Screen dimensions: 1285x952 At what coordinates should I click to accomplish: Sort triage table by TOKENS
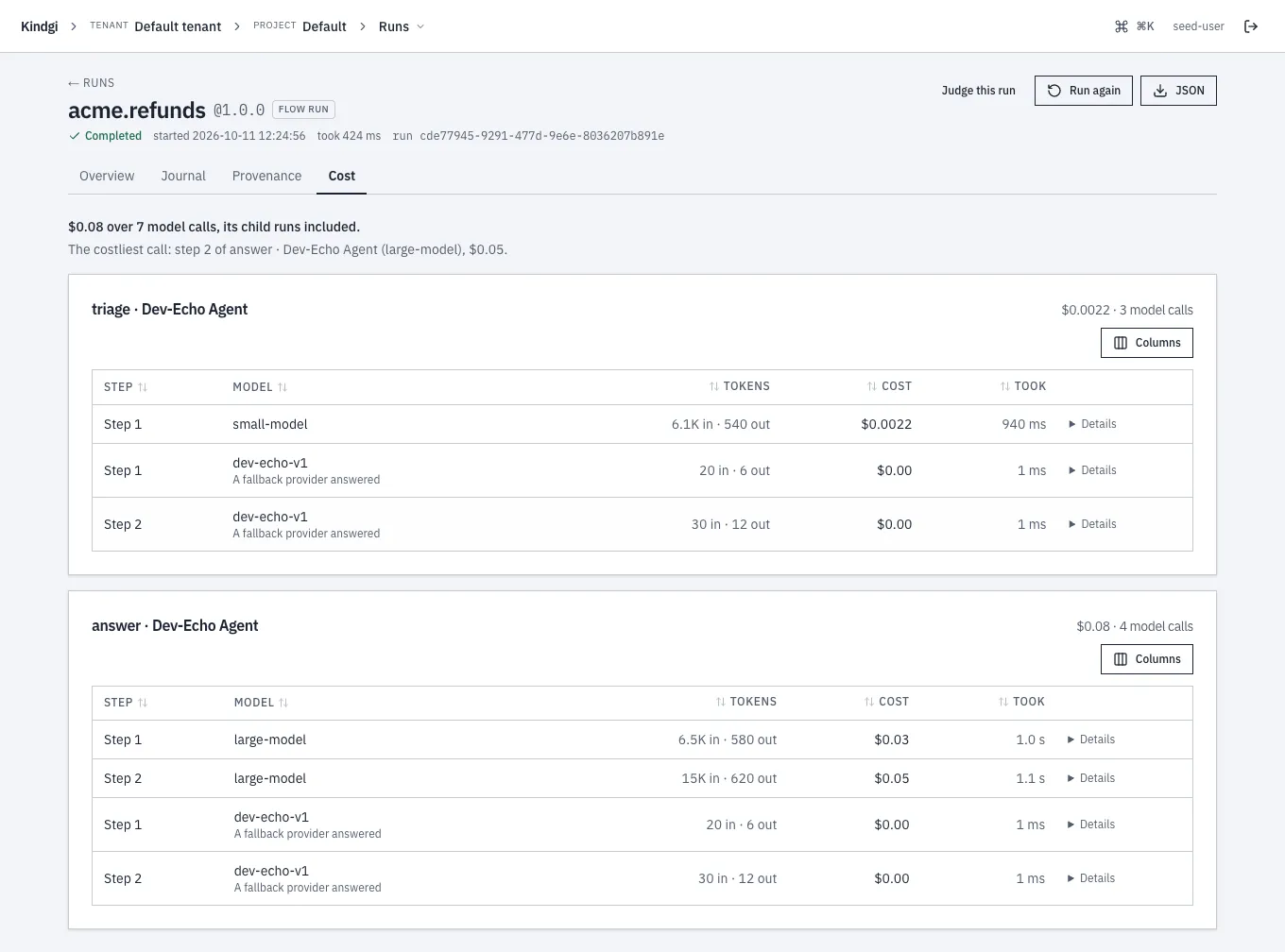(740, 386)
